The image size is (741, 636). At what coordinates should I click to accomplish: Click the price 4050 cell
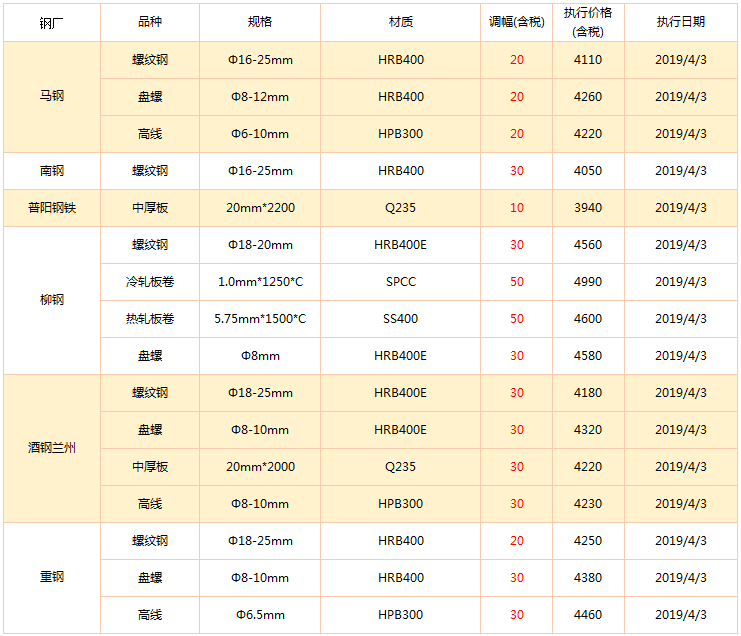click(588, 171)
